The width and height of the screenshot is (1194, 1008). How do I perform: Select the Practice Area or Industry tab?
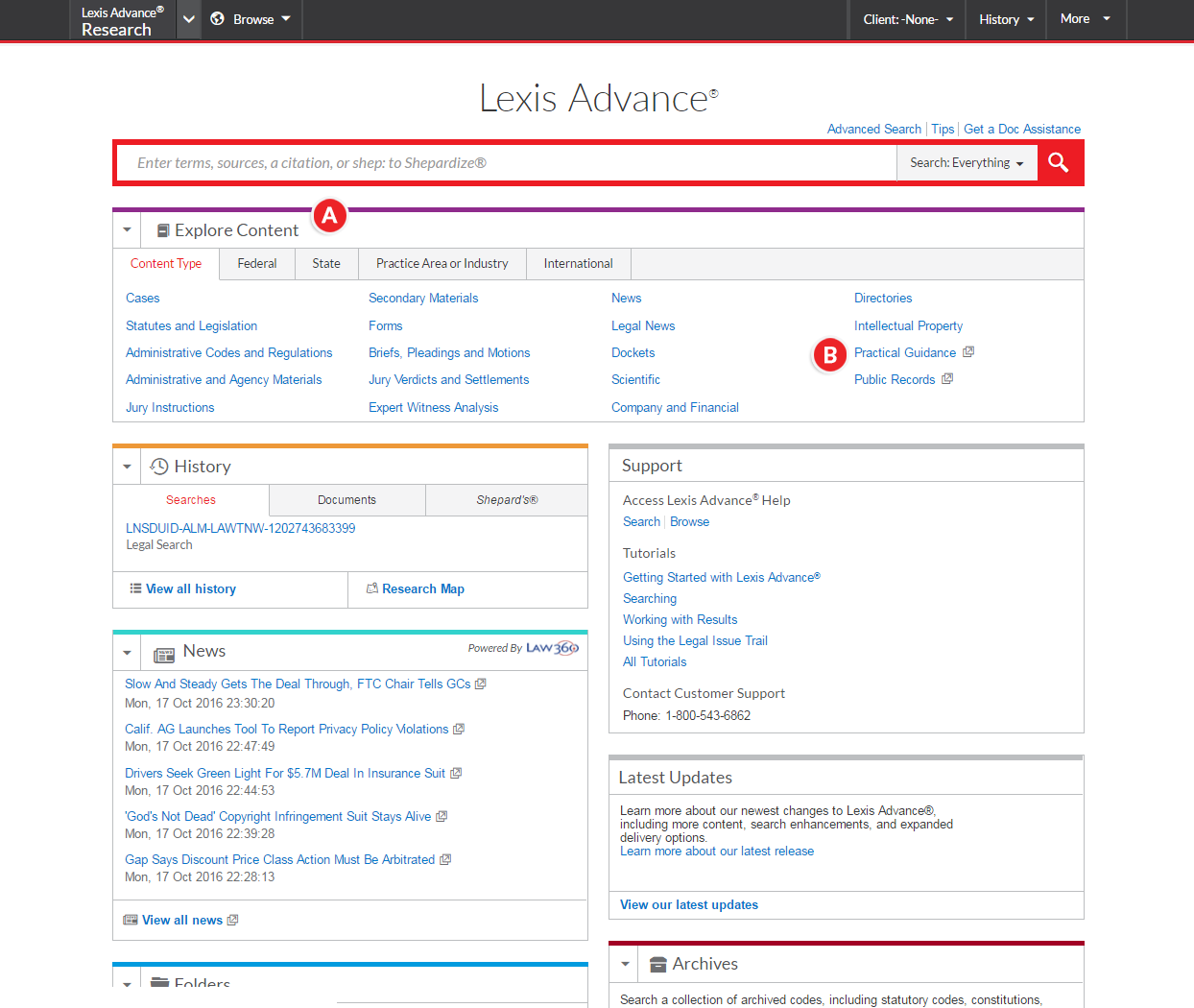(x=442, y=264)
